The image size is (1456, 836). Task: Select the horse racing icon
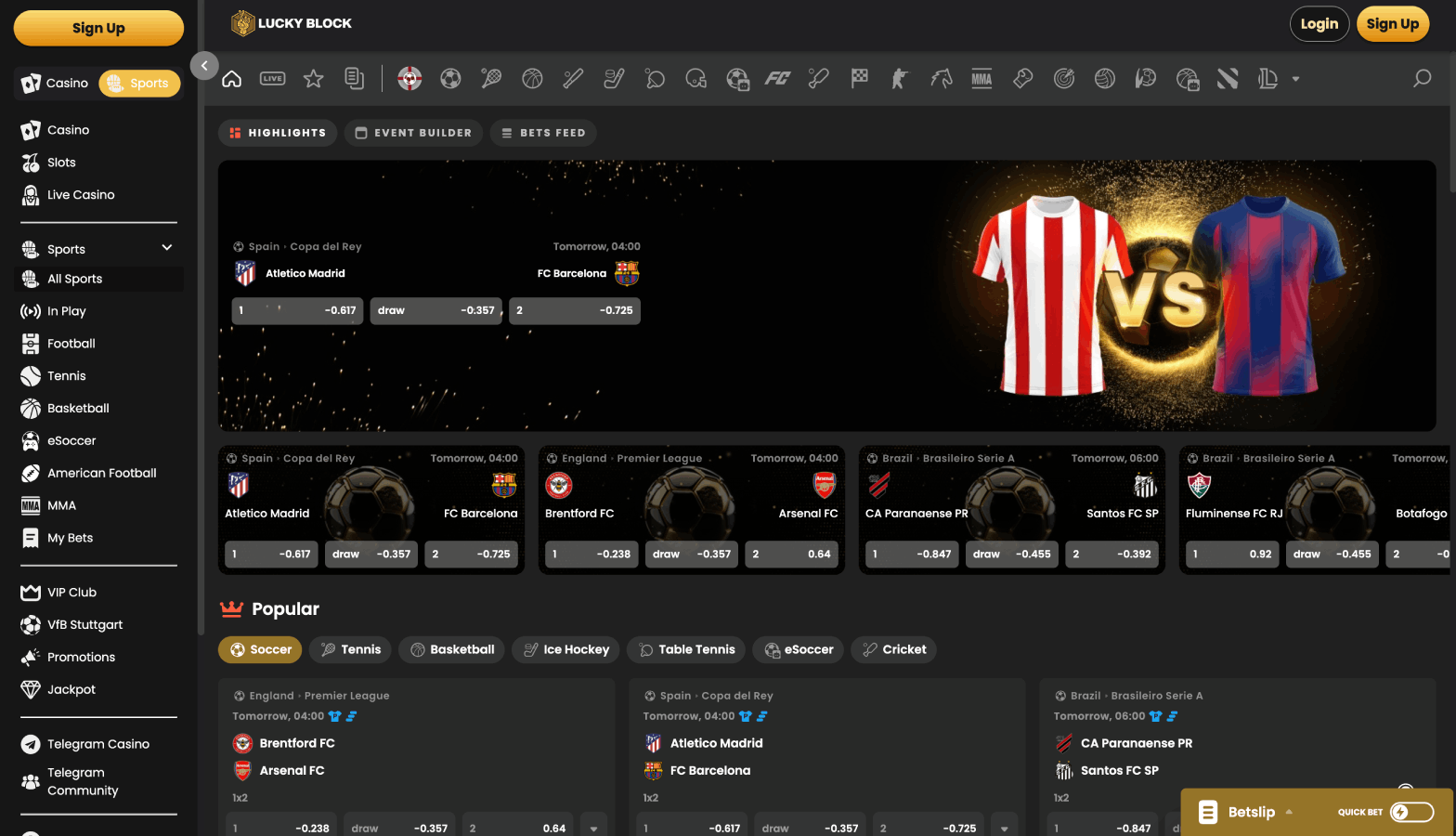(941, 79)
